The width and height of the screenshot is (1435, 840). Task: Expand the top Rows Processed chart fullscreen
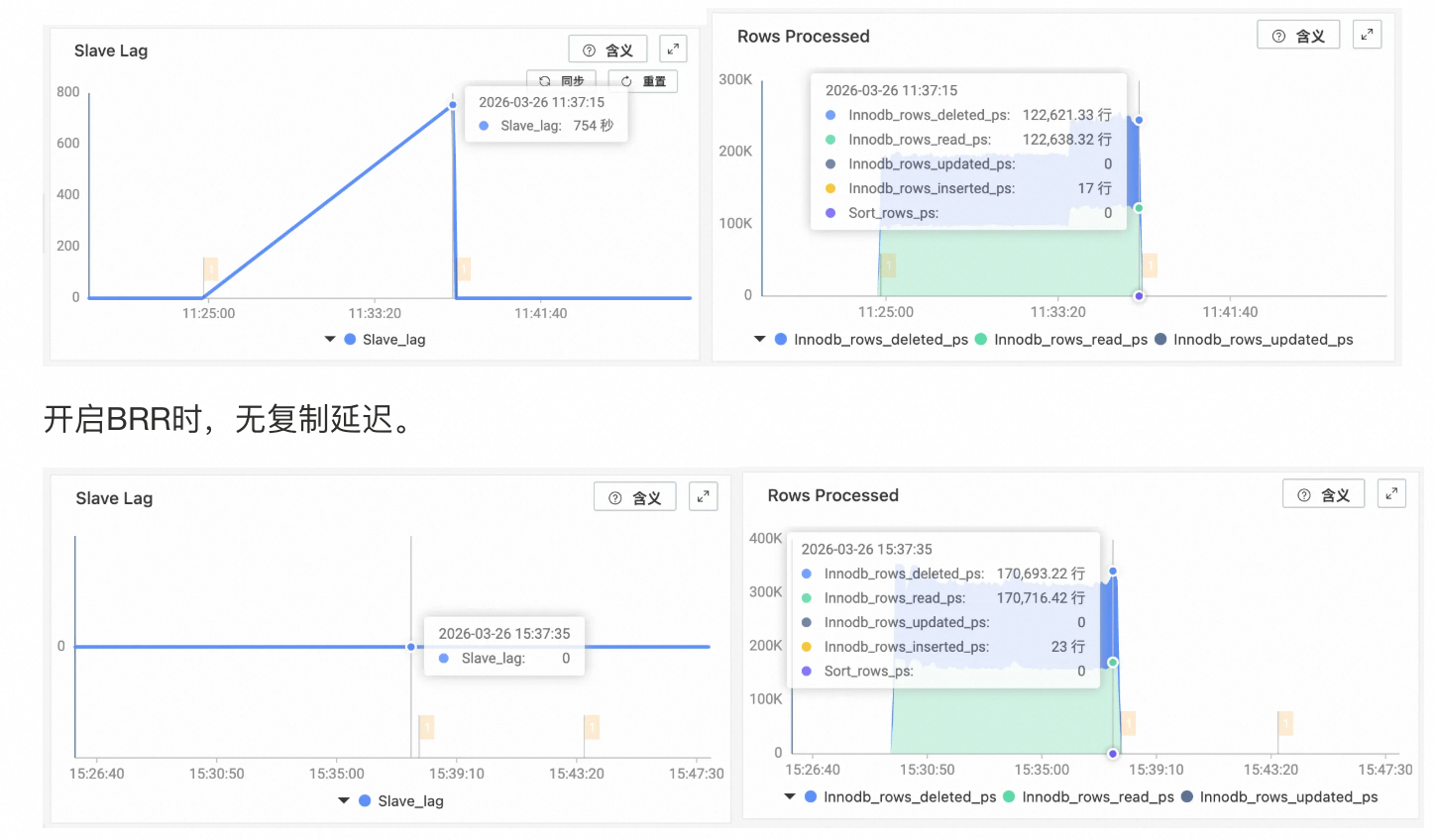tap(1367, 35)
